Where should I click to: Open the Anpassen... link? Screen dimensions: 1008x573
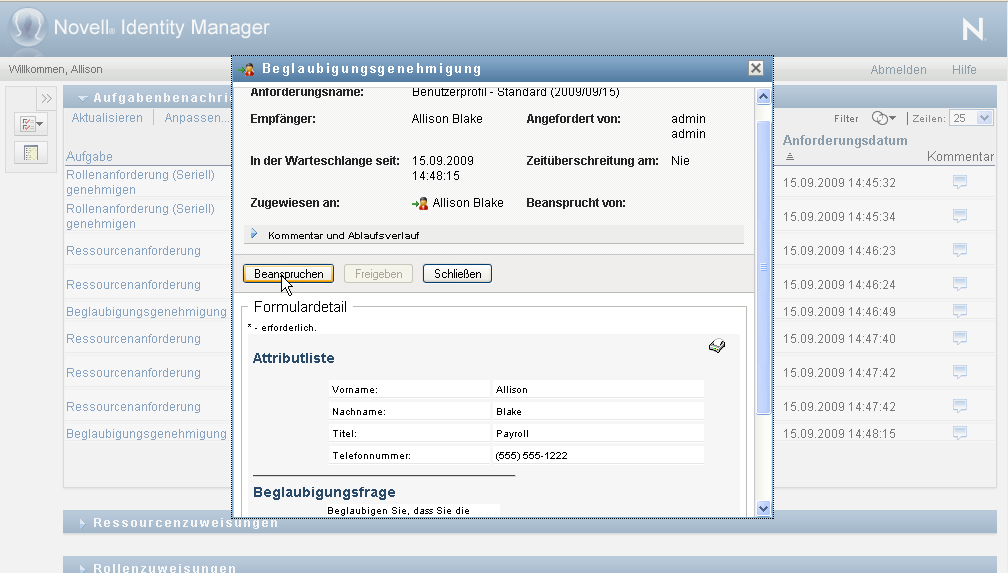(197, 118)
